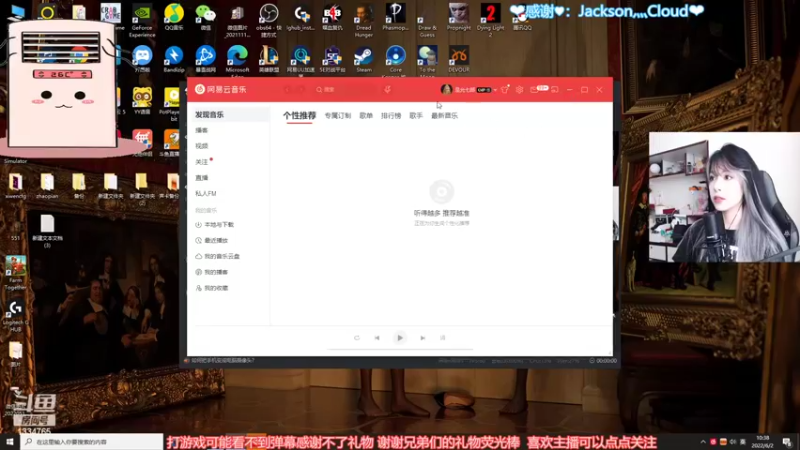Viewport: 800px width, 450px height.
Task: Open Logitech G HUB desktop shortcut
Action: [16, 316]
